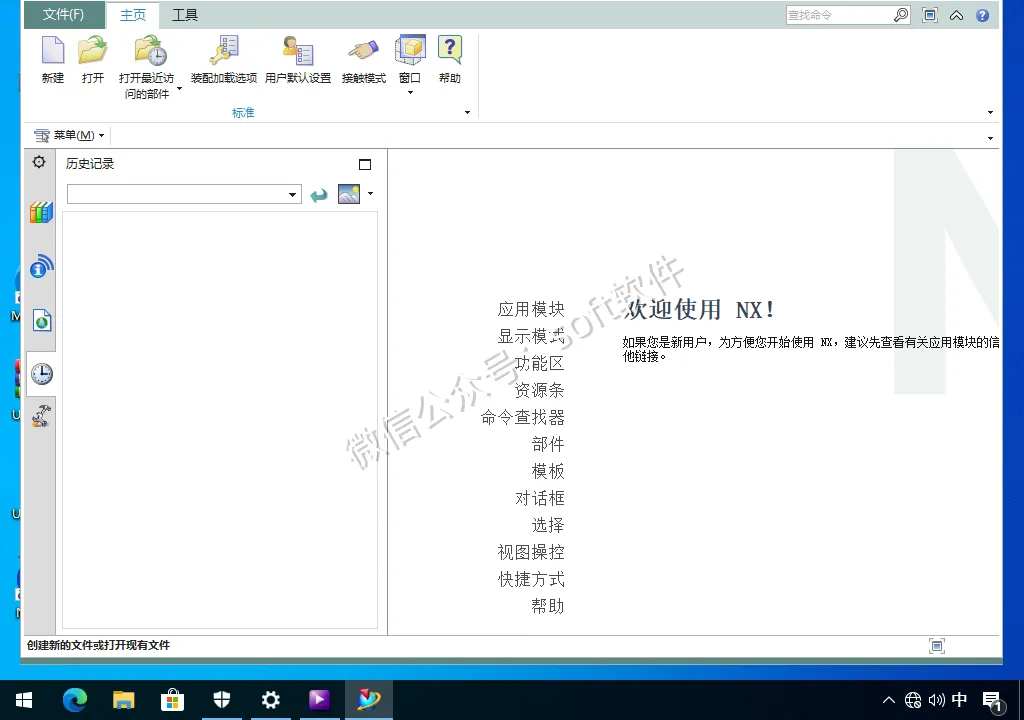Open Windows Security shield on taskbar
This screenshot has height=720, width=1024.
point(222,700)
